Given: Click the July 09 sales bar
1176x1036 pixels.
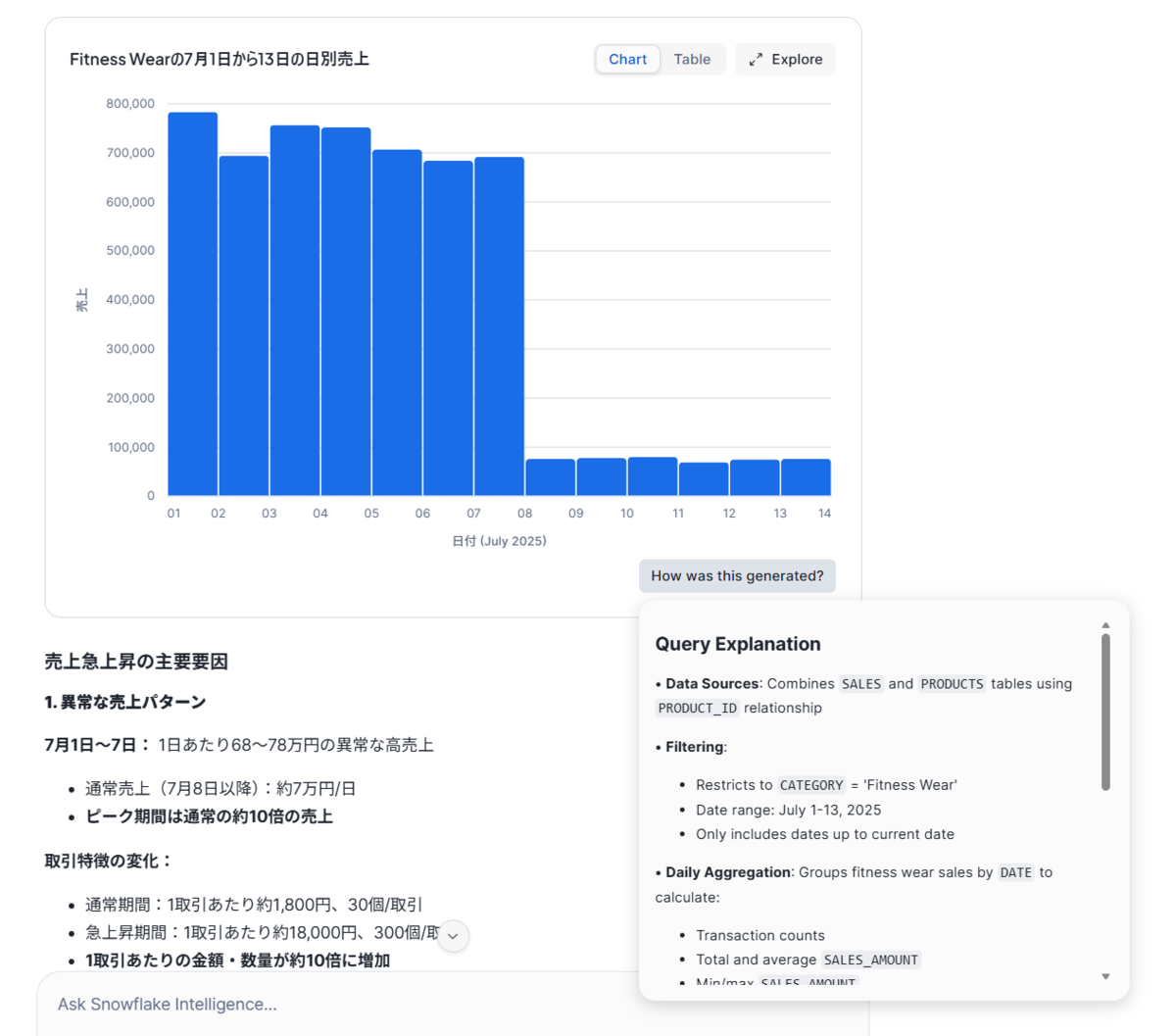Looking at the screenshot, I should (x=602, y=476).
